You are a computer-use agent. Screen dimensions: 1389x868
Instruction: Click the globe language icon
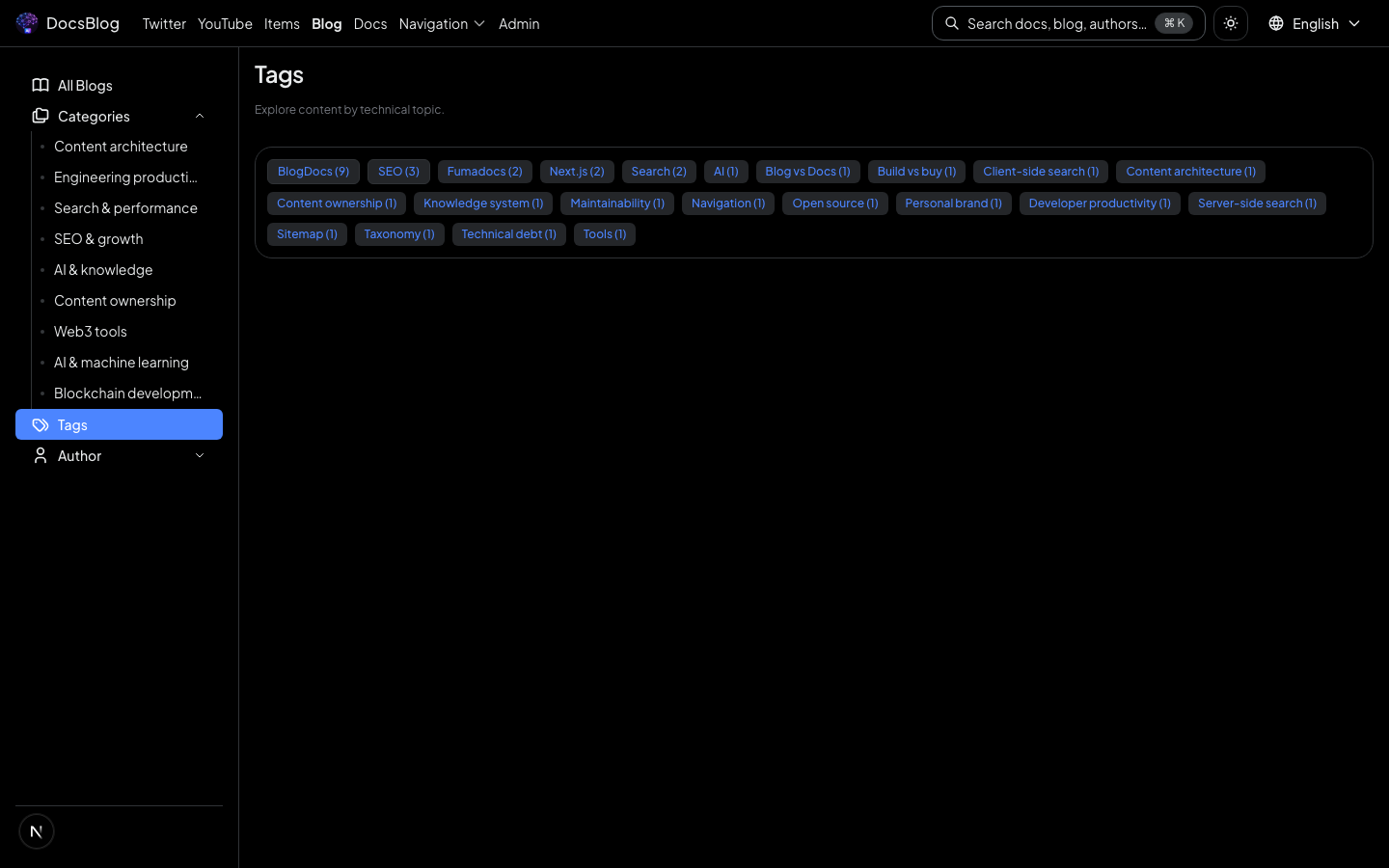(1276, 23)
